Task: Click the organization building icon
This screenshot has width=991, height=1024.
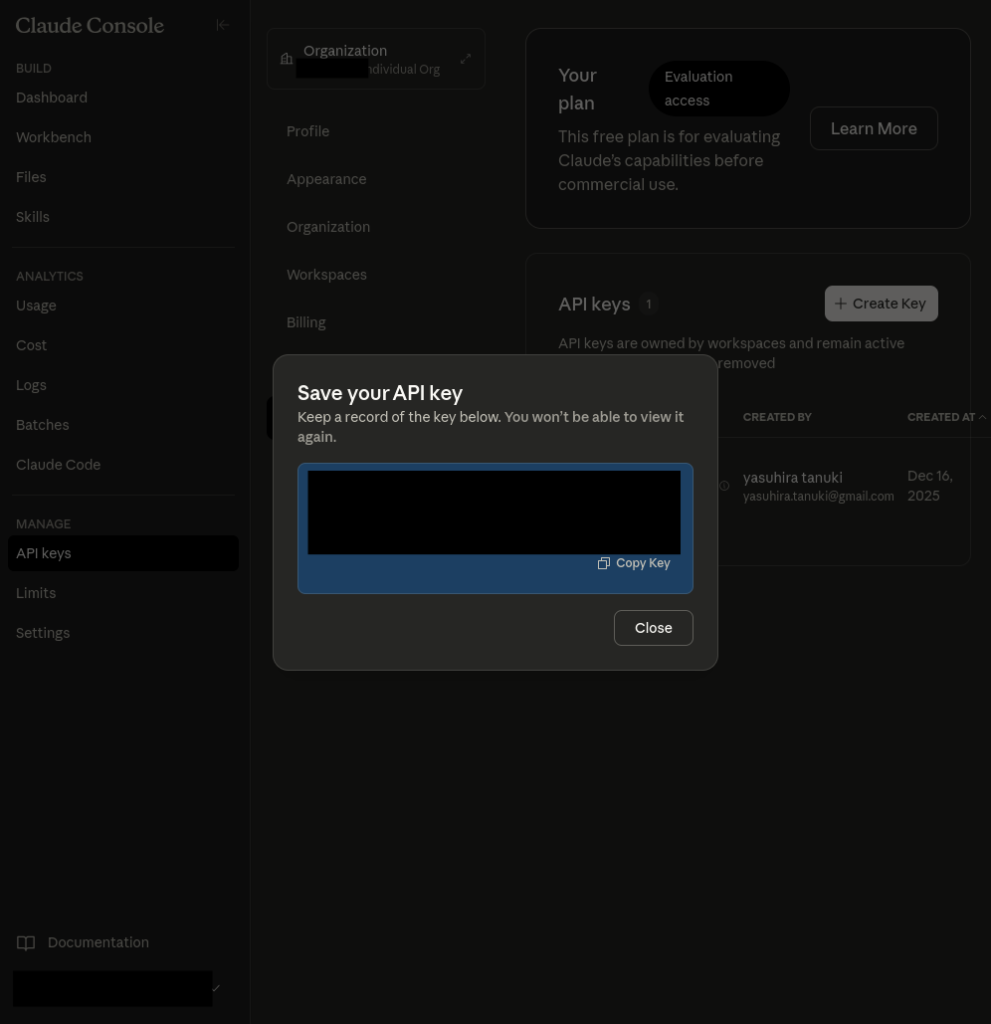Action: pos(287,59)
